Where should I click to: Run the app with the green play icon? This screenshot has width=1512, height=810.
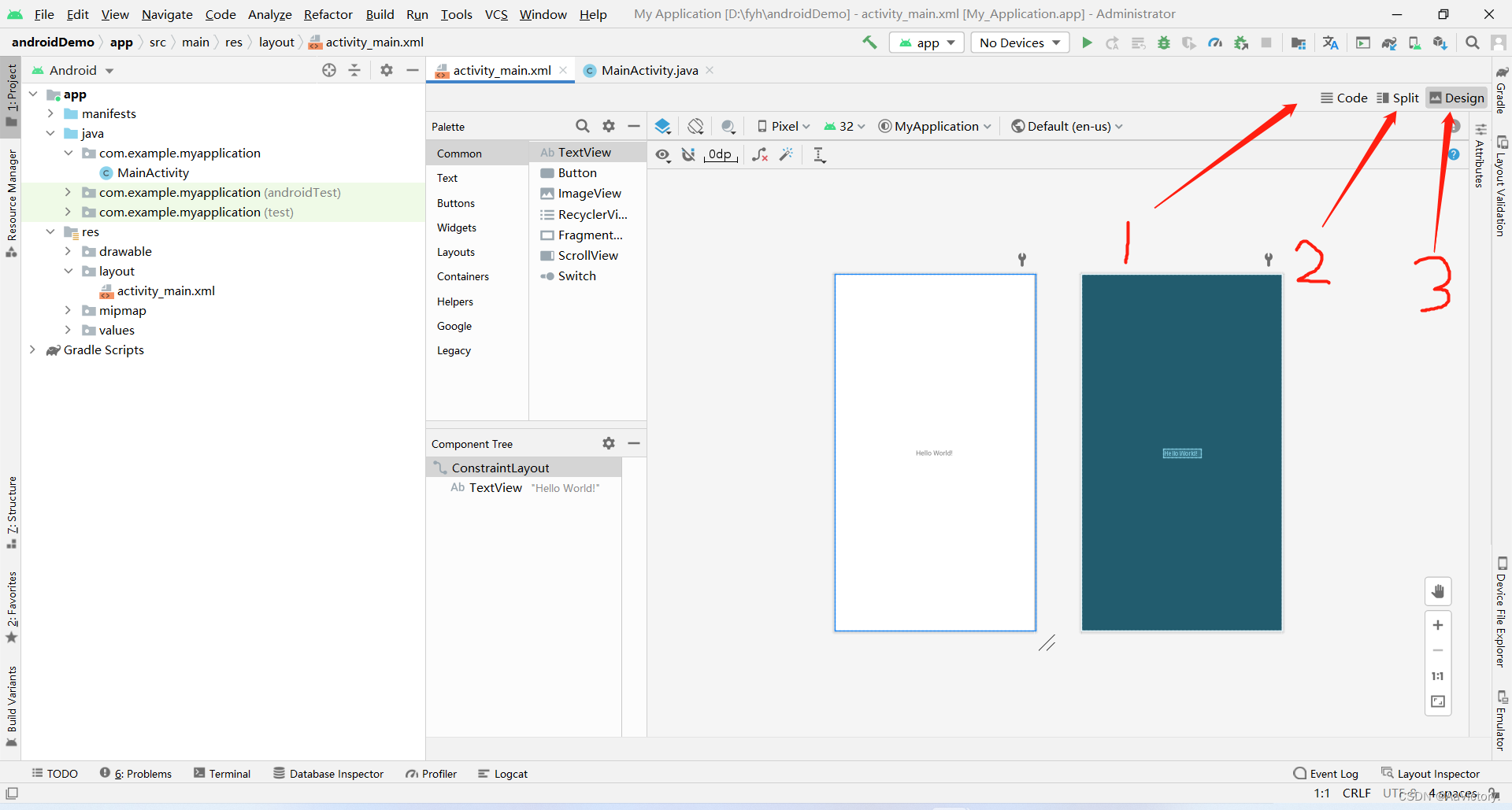1087,43
